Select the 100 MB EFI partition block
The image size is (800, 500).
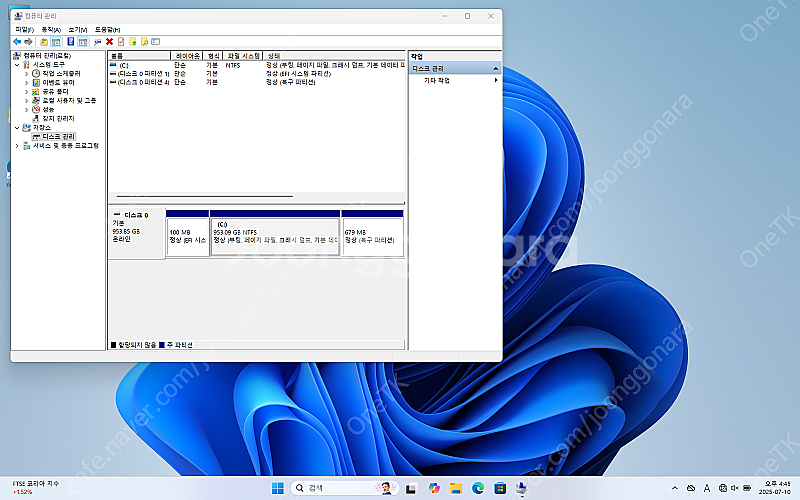point(187,233)
